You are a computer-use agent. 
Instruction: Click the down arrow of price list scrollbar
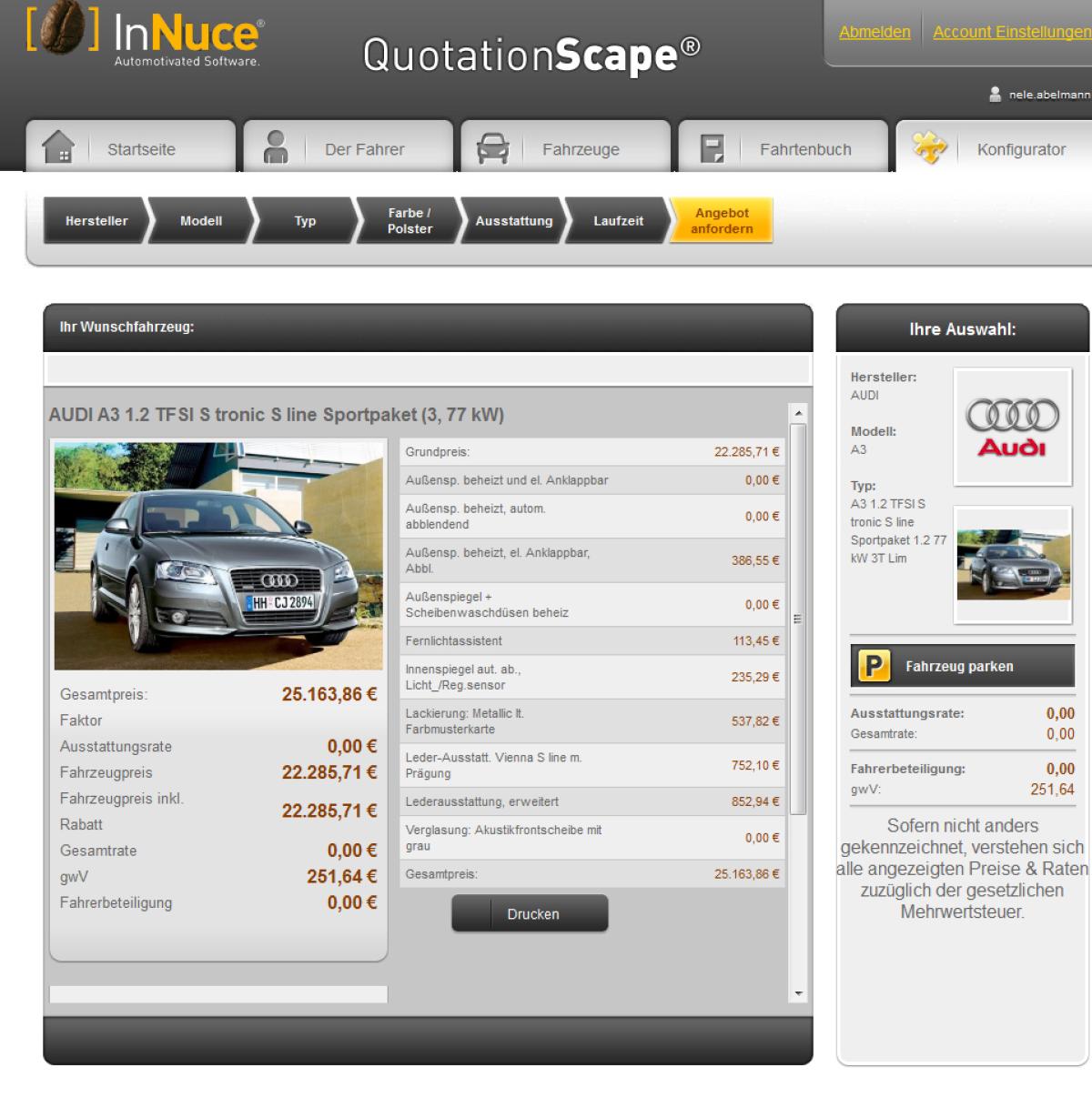798,993
